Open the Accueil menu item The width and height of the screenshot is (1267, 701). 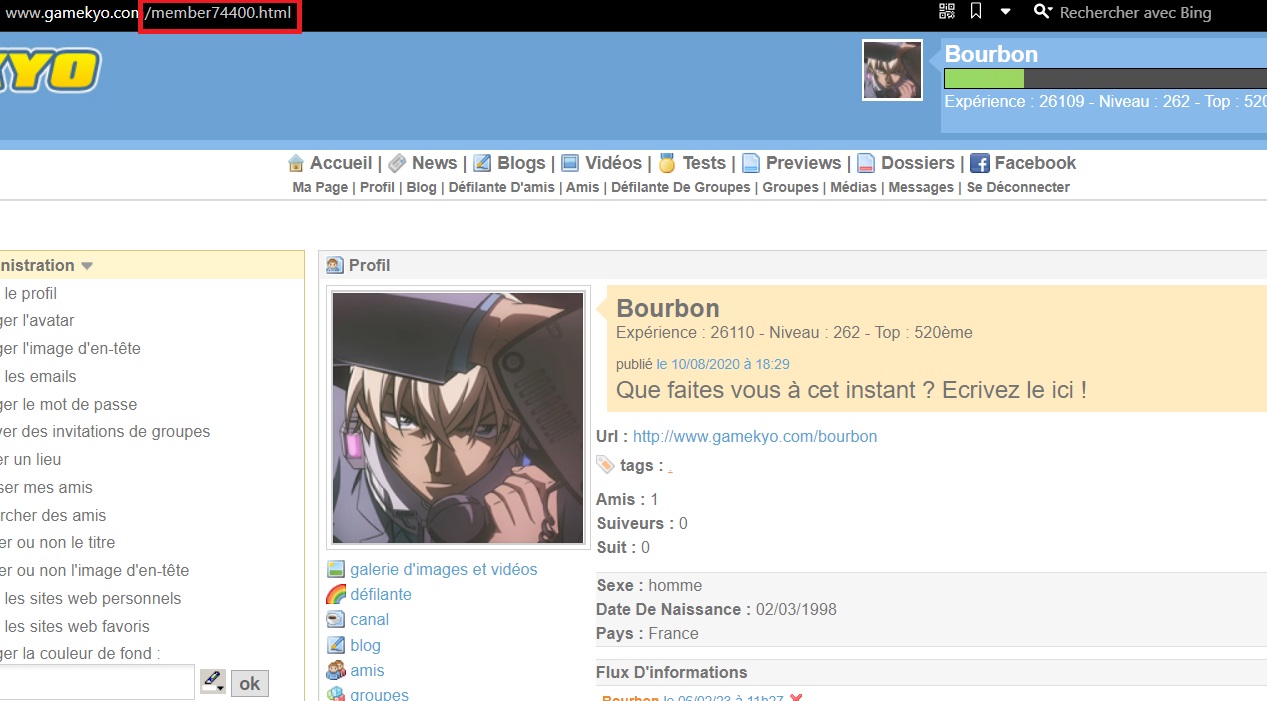(x=340, y=163)
